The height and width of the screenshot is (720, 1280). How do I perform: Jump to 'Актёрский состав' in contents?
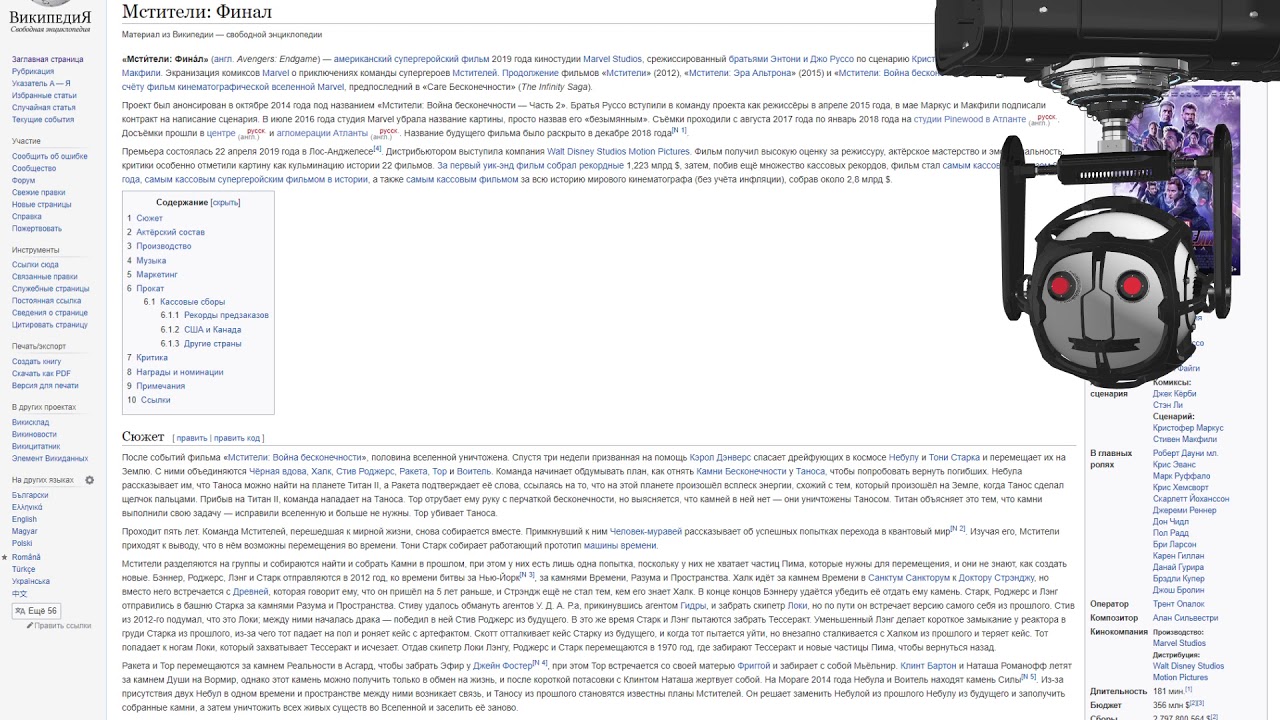click(170, 232)
